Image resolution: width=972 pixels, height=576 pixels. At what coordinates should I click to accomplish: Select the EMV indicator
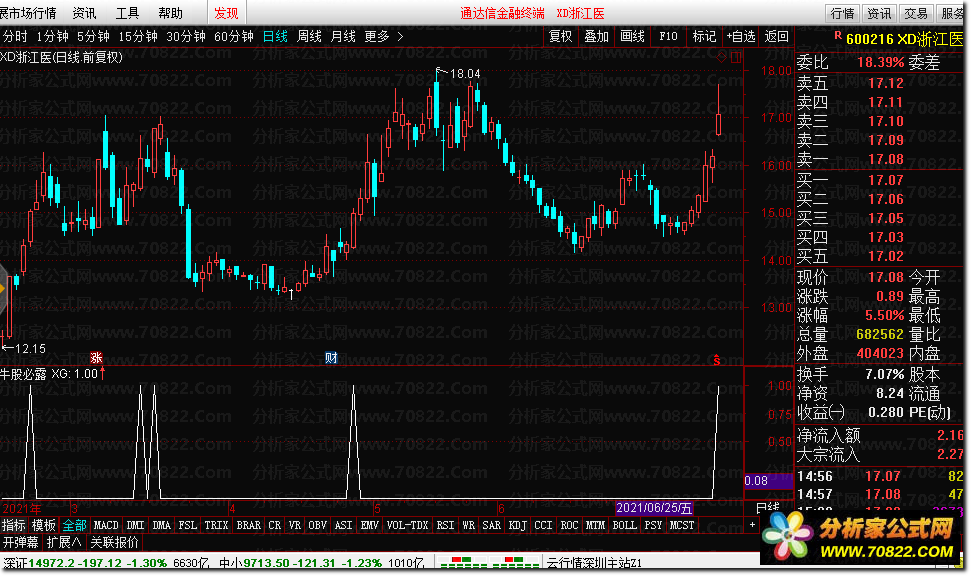pyautogui.click(x=369, y=525)
